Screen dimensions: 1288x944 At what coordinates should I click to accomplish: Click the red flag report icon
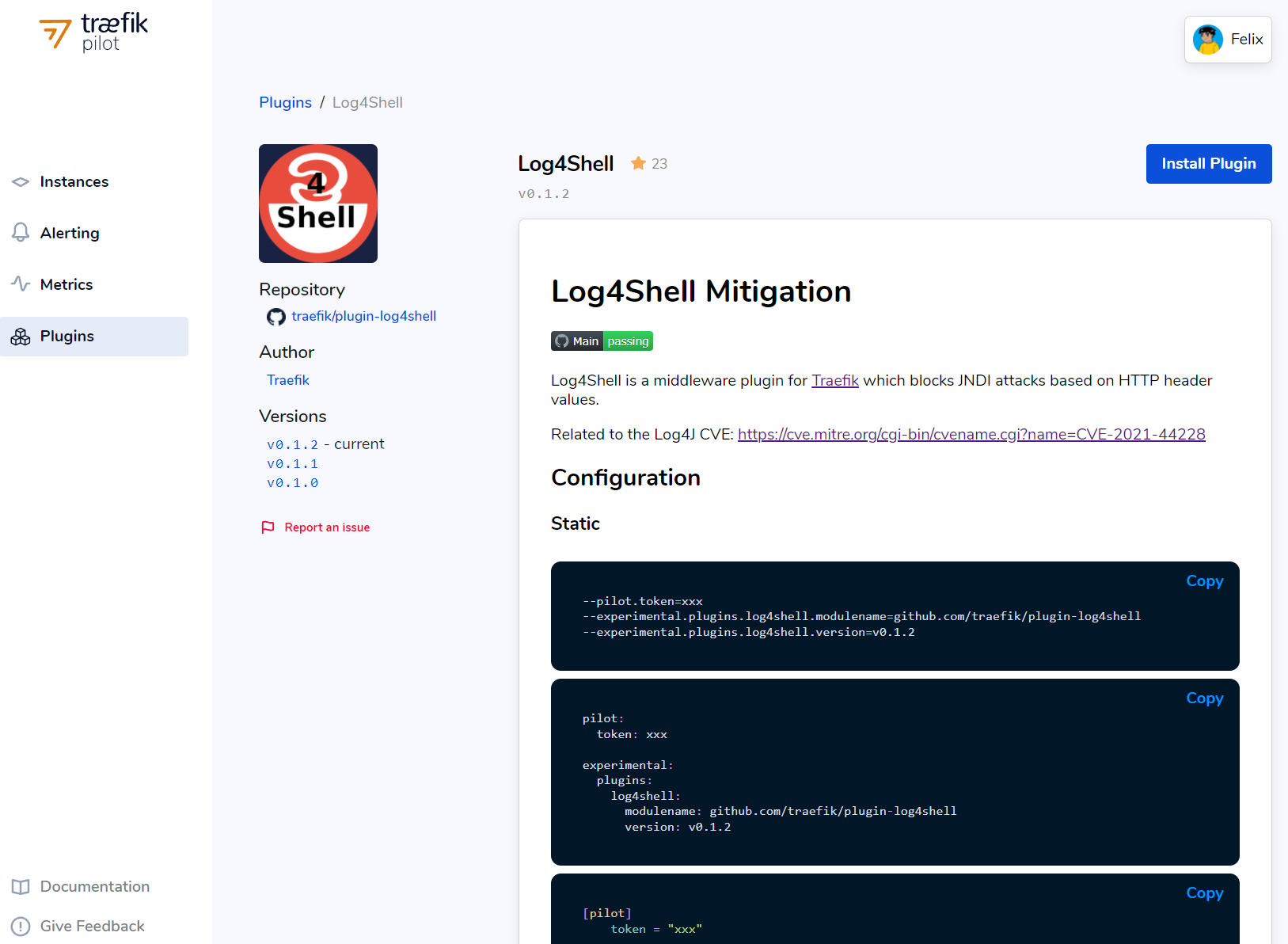[268, 527]
